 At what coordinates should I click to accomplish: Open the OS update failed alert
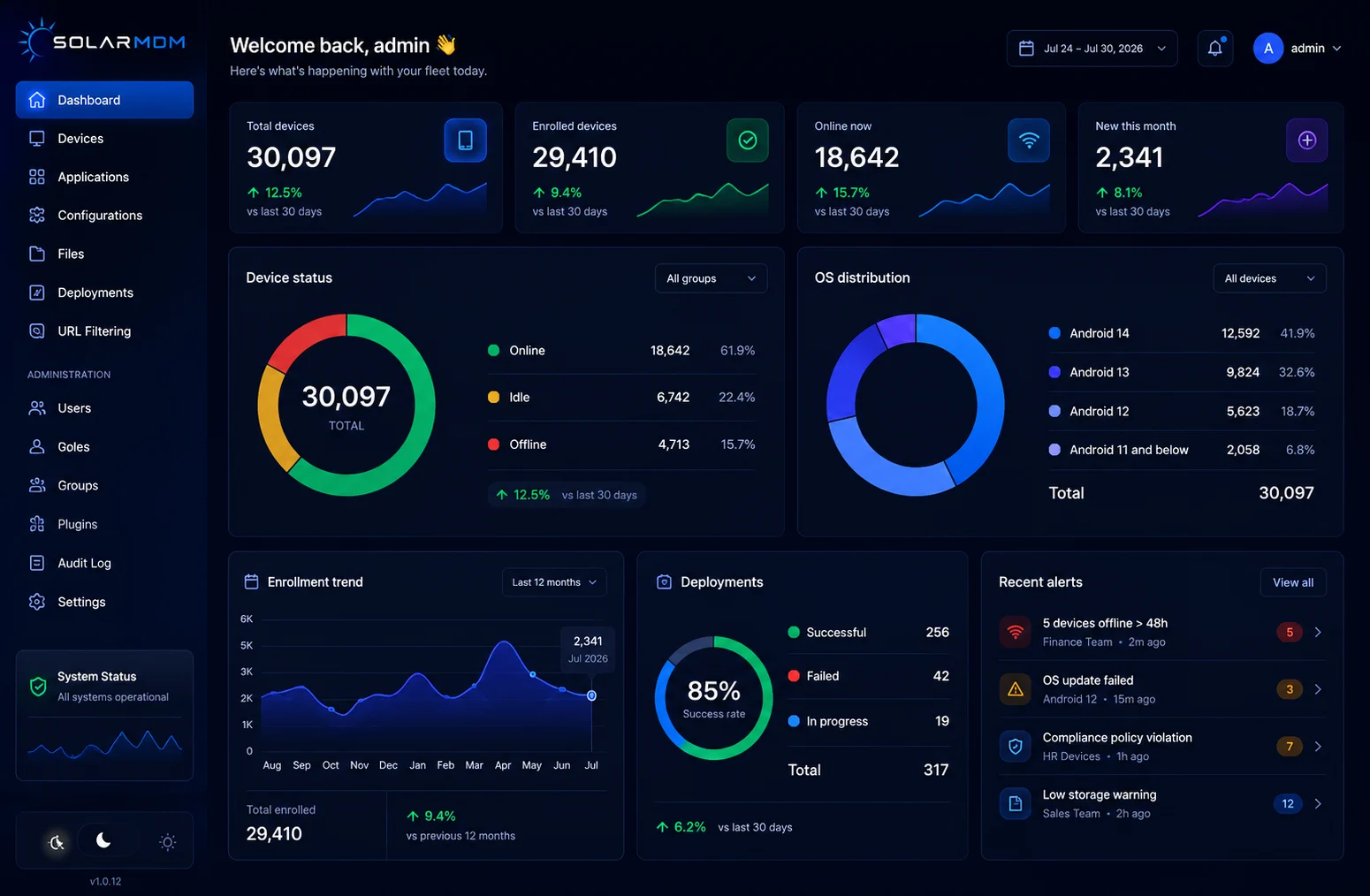(1162, 689)
